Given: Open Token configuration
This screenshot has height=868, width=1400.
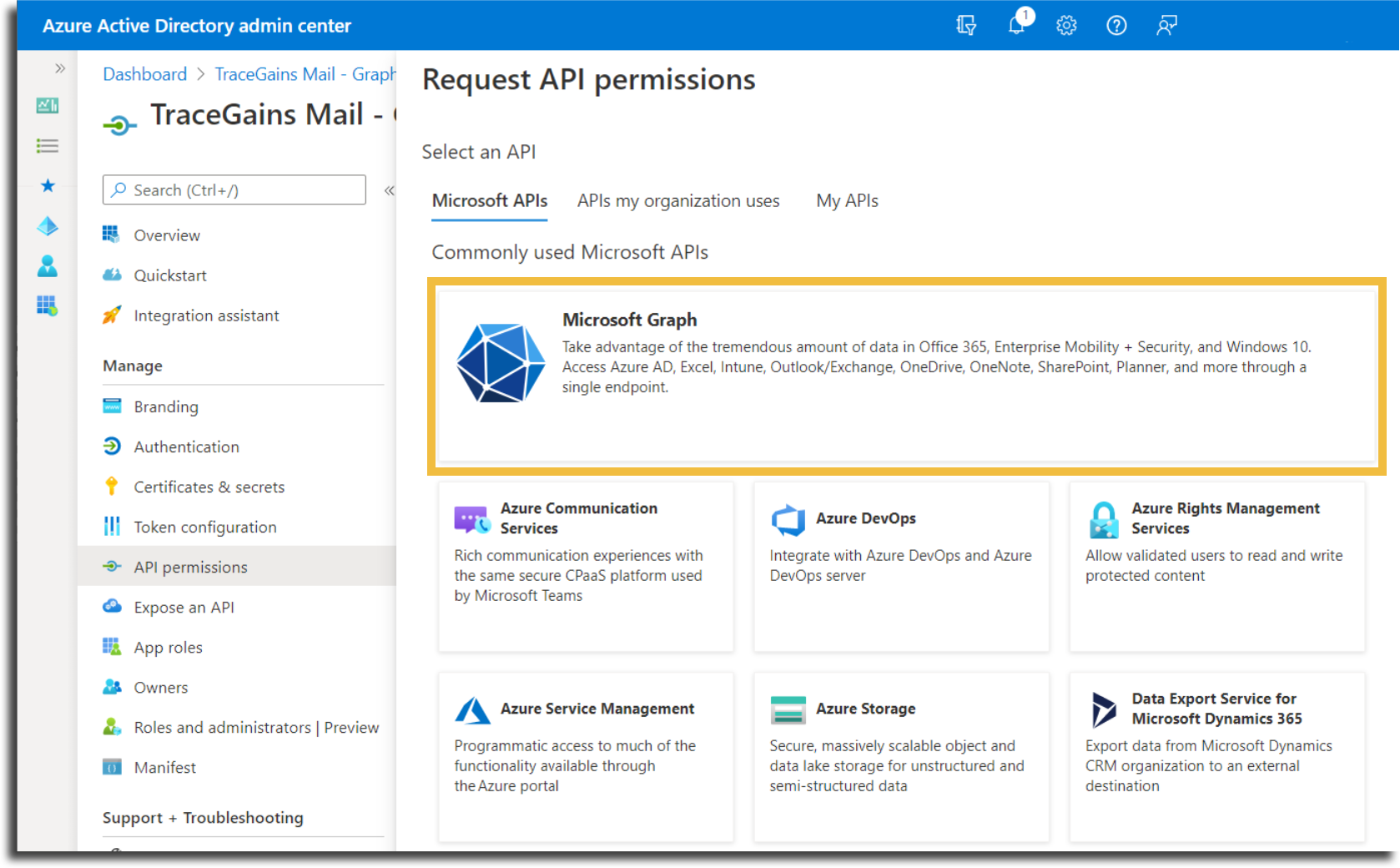Looking at the screenshot, I should coord(205,527).
